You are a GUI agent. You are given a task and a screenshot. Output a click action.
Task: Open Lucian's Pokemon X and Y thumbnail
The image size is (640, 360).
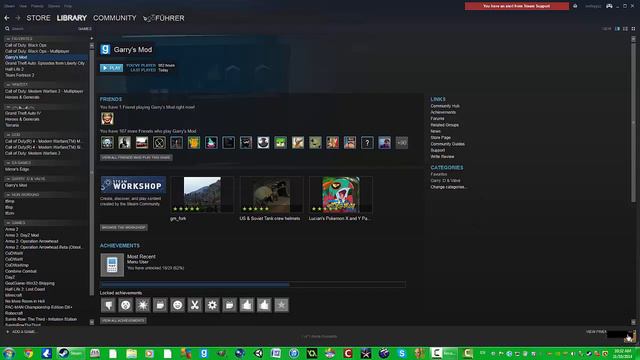tap(341, 195)
